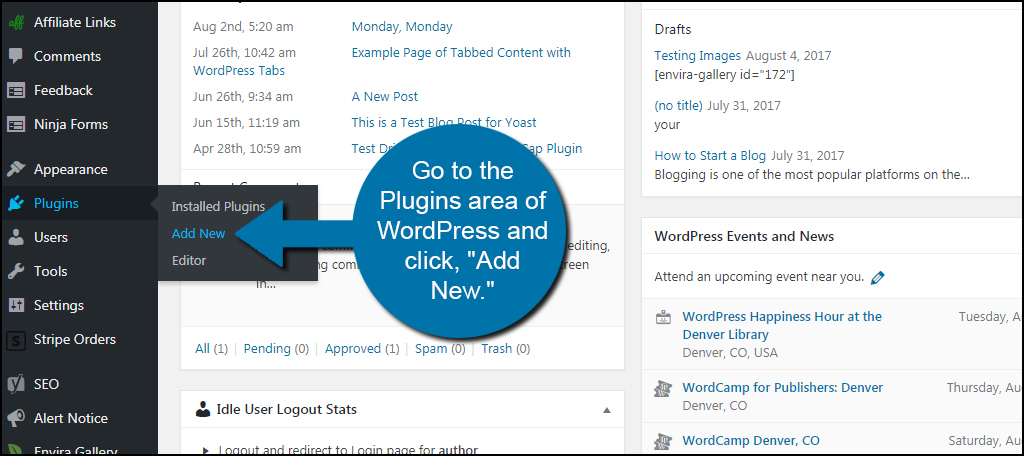Viewport: 1024px width, 456px height.
Task: Go to the Users menu
Action: pos(51,237)
